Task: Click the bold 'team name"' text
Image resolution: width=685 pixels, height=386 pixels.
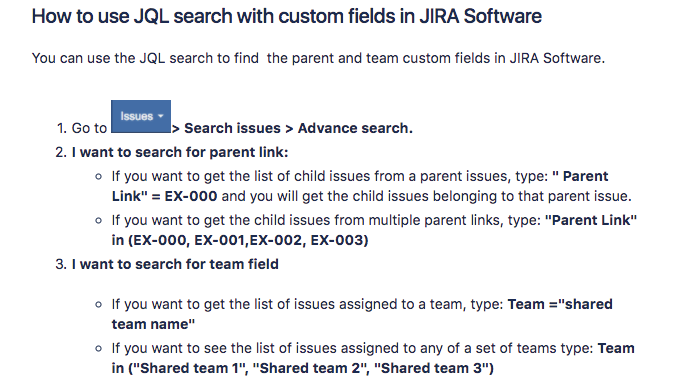Action: click(x=153, y=324)
